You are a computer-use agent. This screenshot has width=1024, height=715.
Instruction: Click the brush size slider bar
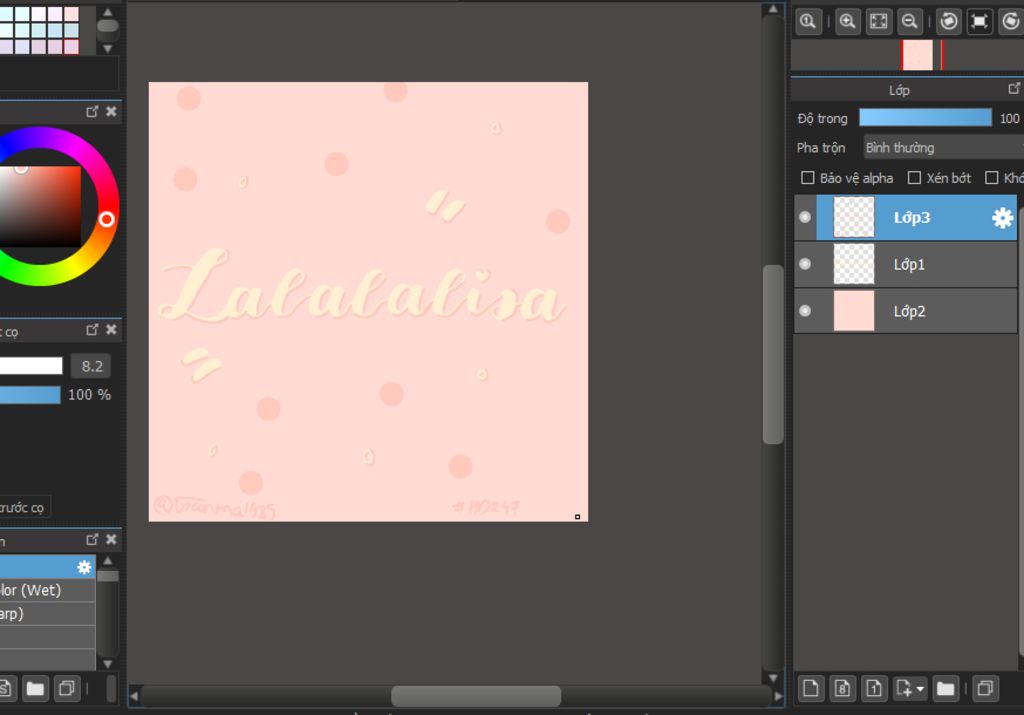click(x=31, y=366)
